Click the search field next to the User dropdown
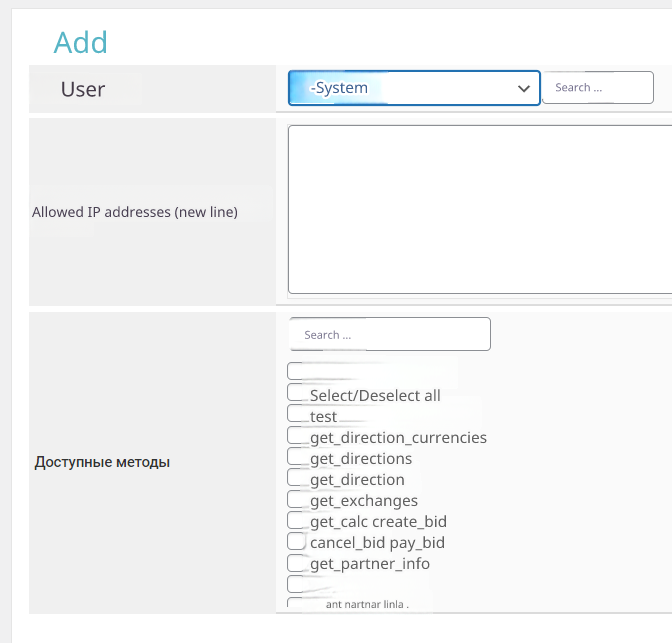 597,88
